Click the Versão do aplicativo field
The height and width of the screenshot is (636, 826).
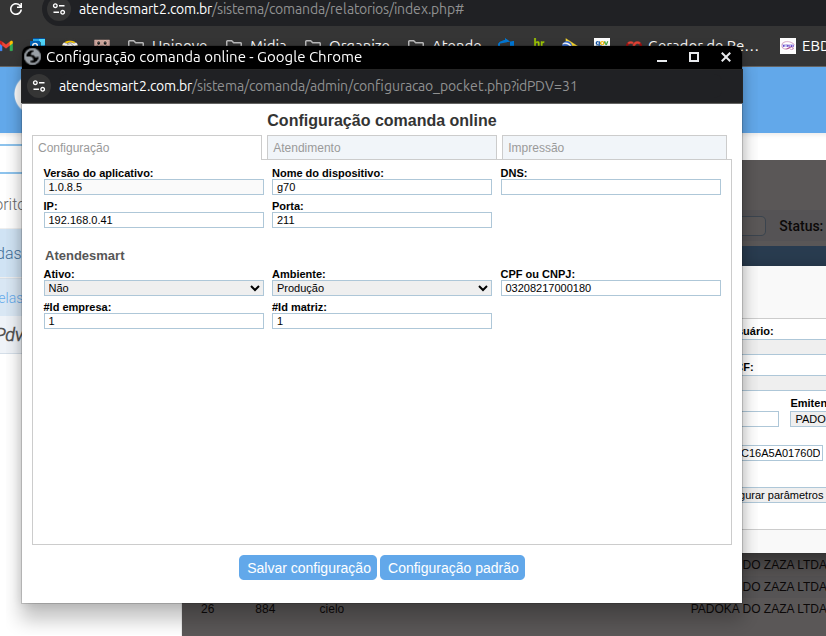pos(154,187)
